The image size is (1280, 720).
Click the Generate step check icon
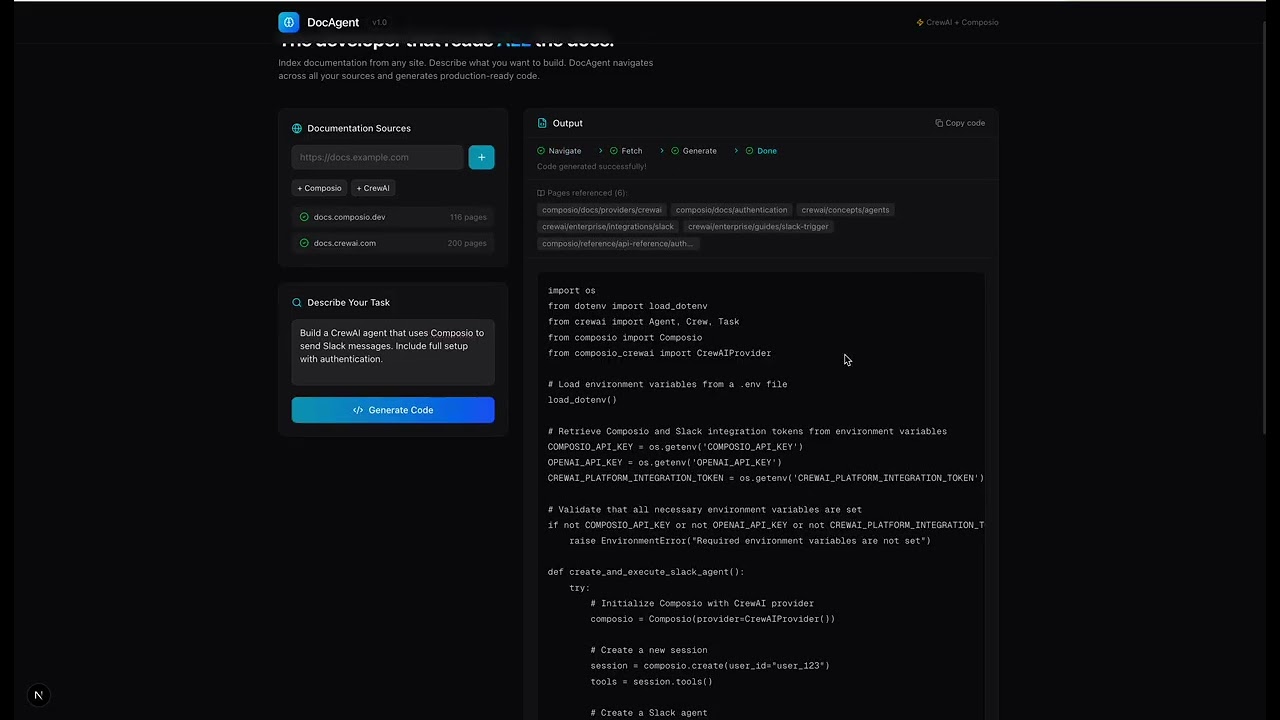click(x=675, y=151)
